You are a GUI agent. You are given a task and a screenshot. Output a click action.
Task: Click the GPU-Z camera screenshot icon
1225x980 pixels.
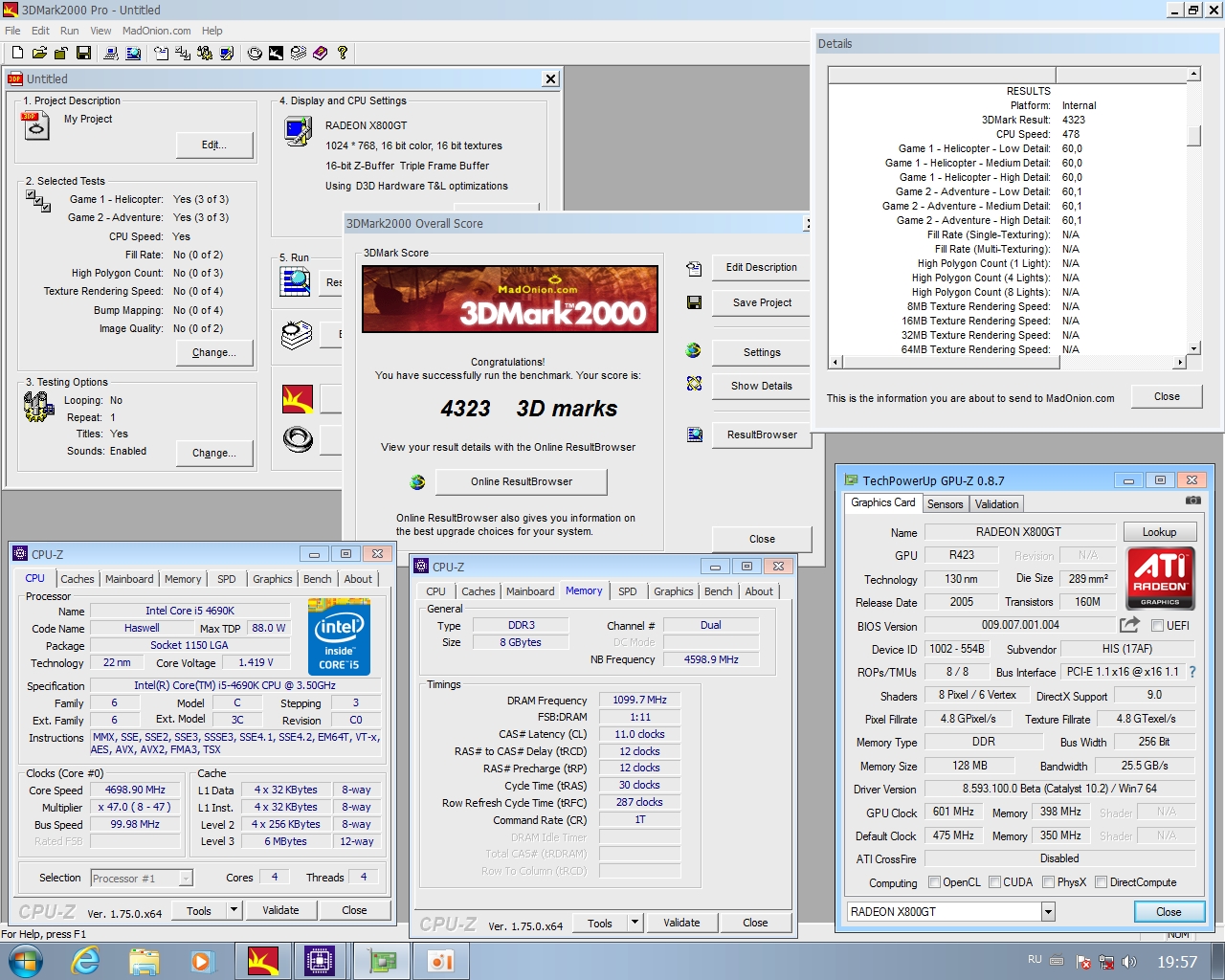1193,501
